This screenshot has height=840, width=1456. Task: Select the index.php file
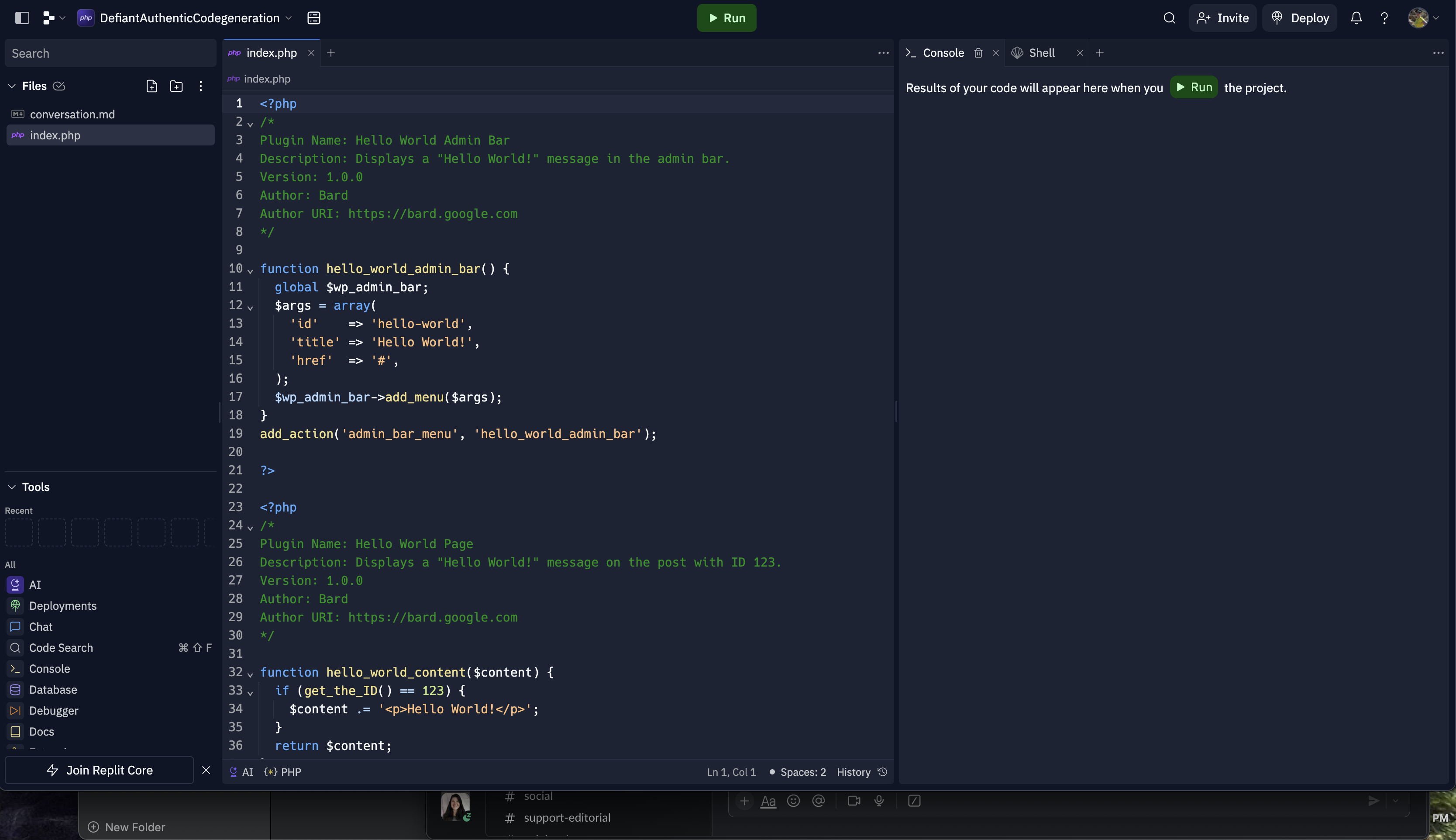tap(55, 134)
